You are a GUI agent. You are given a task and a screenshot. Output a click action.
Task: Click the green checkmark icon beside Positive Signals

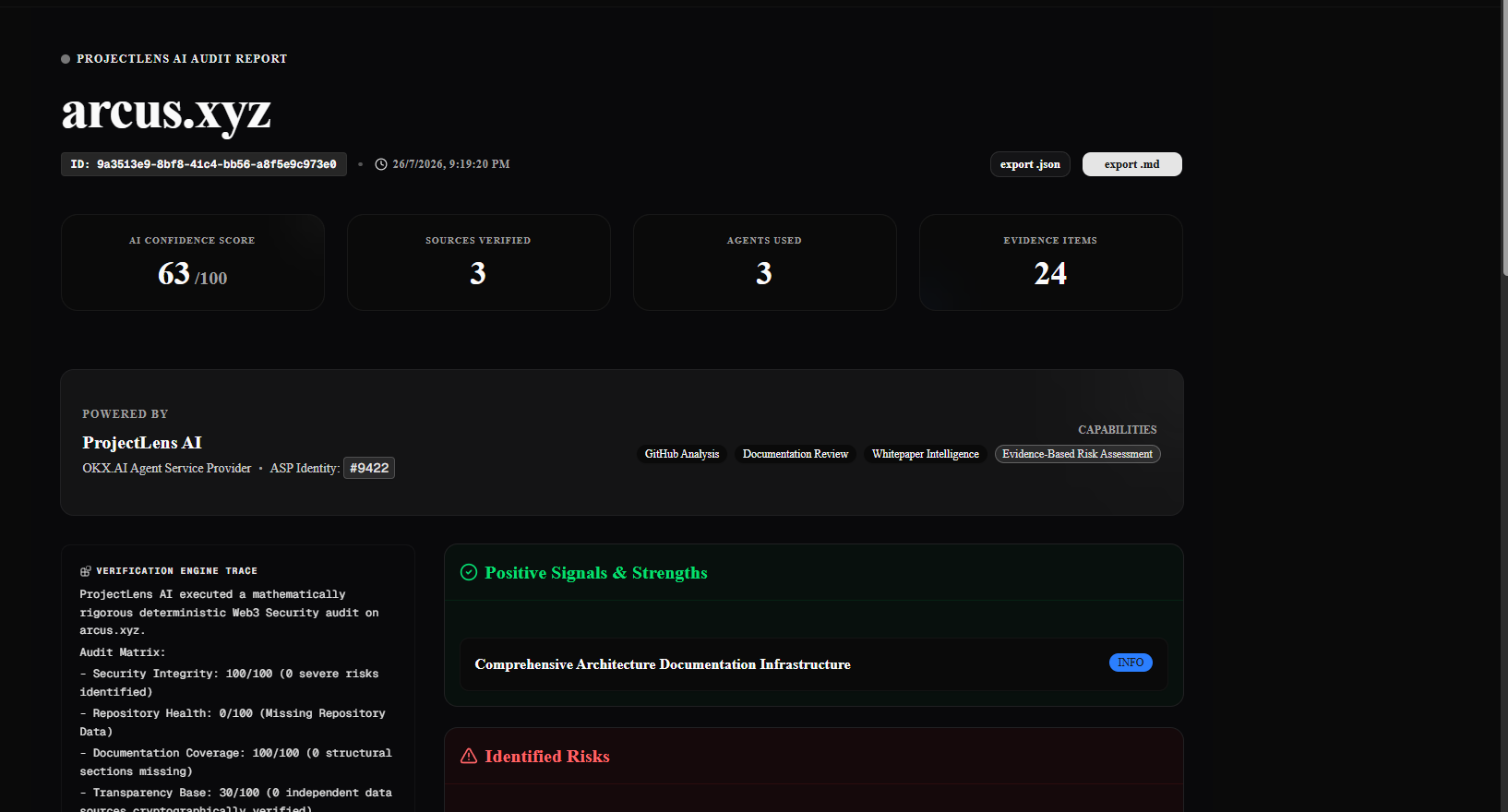coord(469,572)
